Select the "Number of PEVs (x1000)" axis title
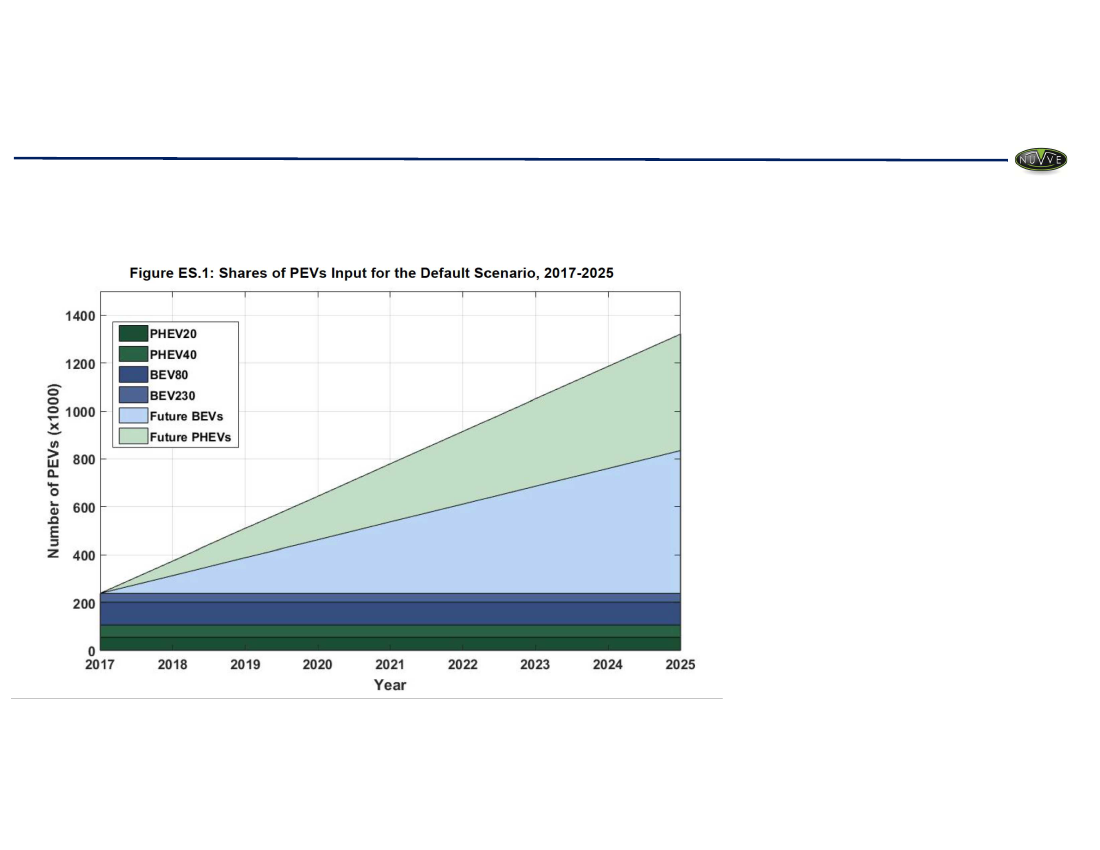The width and height of the screenshot is (1100, 850). (x=53, y=471)
